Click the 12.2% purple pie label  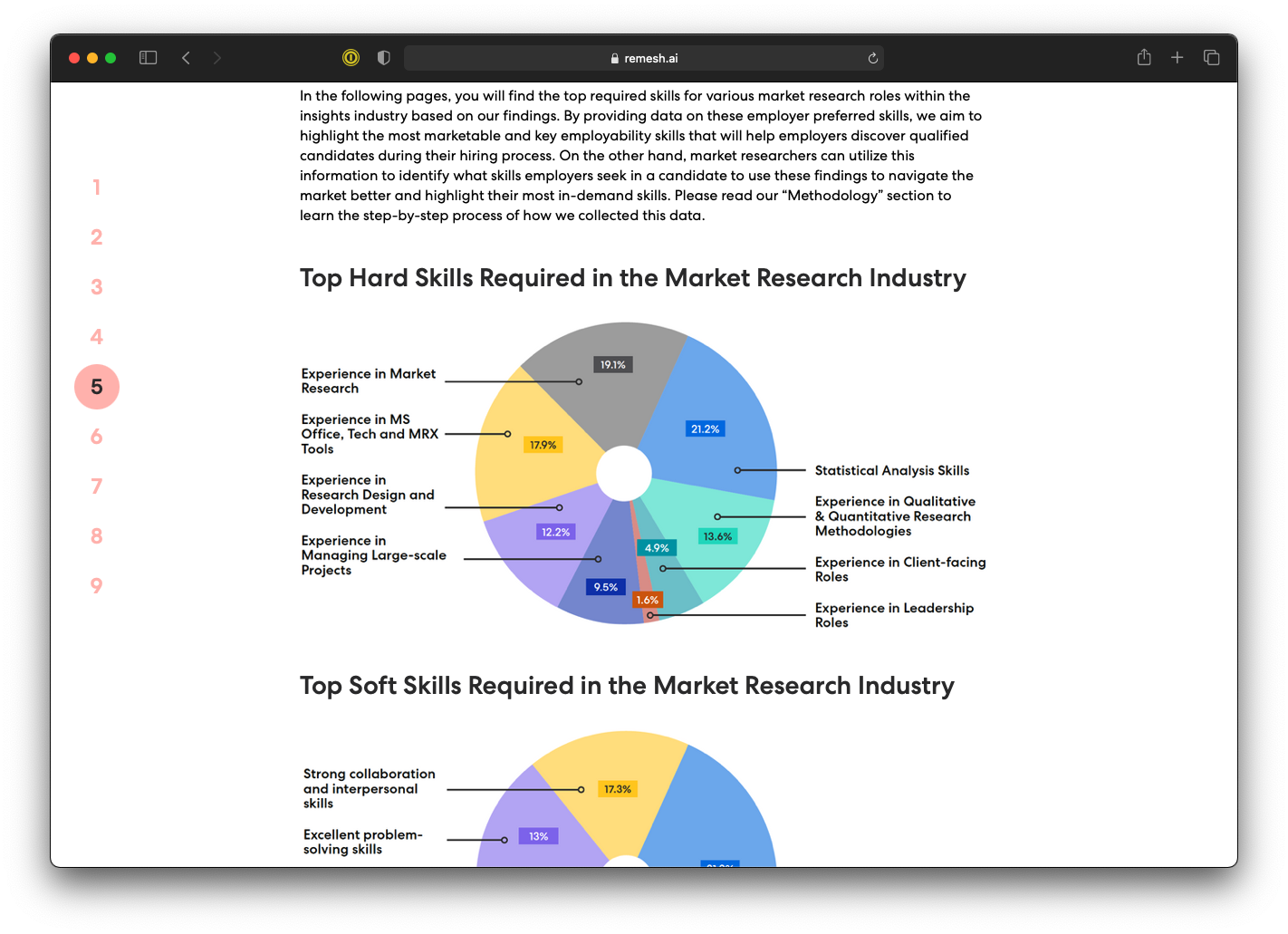556,532
